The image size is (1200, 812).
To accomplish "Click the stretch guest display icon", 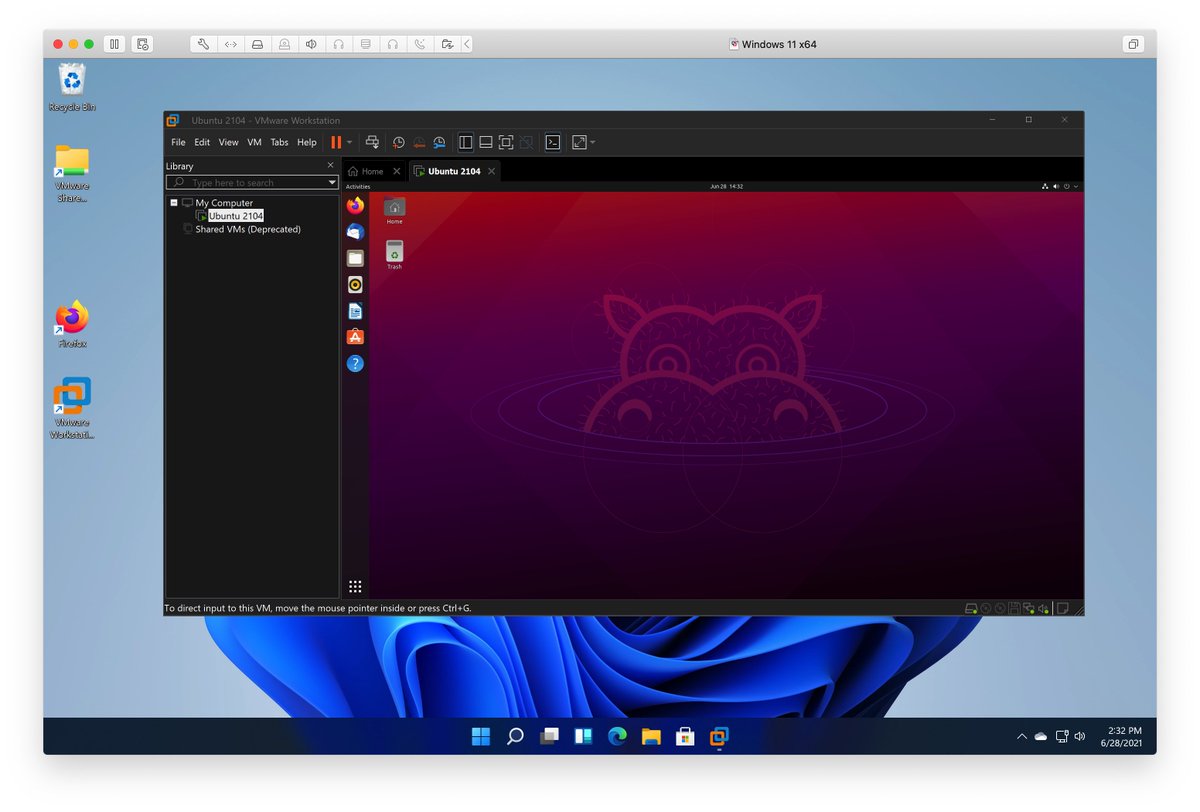I will (x=579, y=143).
